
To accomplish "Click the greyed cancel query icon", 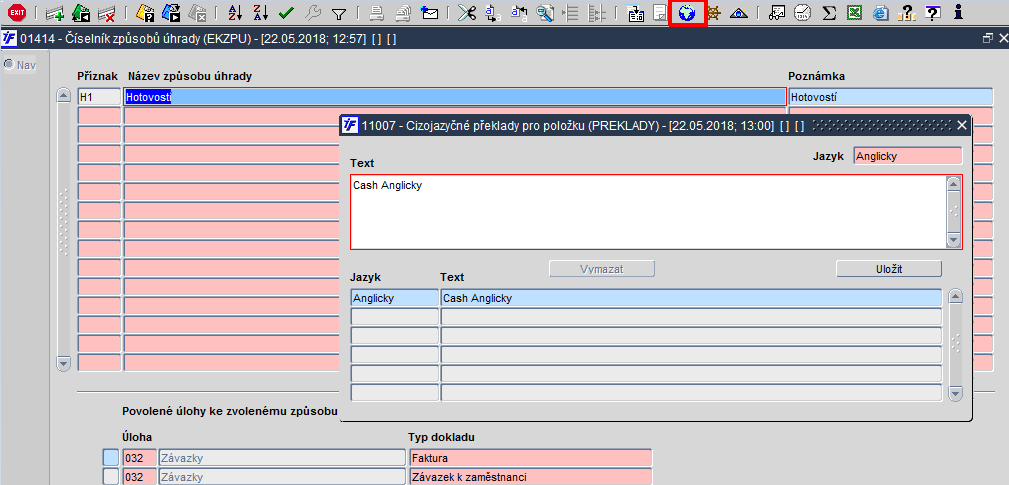I will (197, 13).
